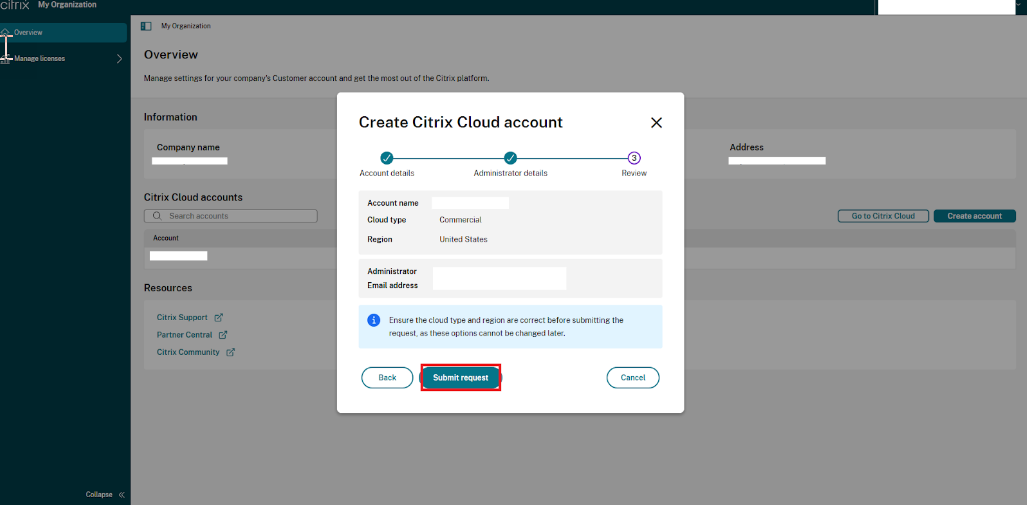1027x505 pixels.
Task: Open Overview in the sidebar
Action: coord(64,33)
